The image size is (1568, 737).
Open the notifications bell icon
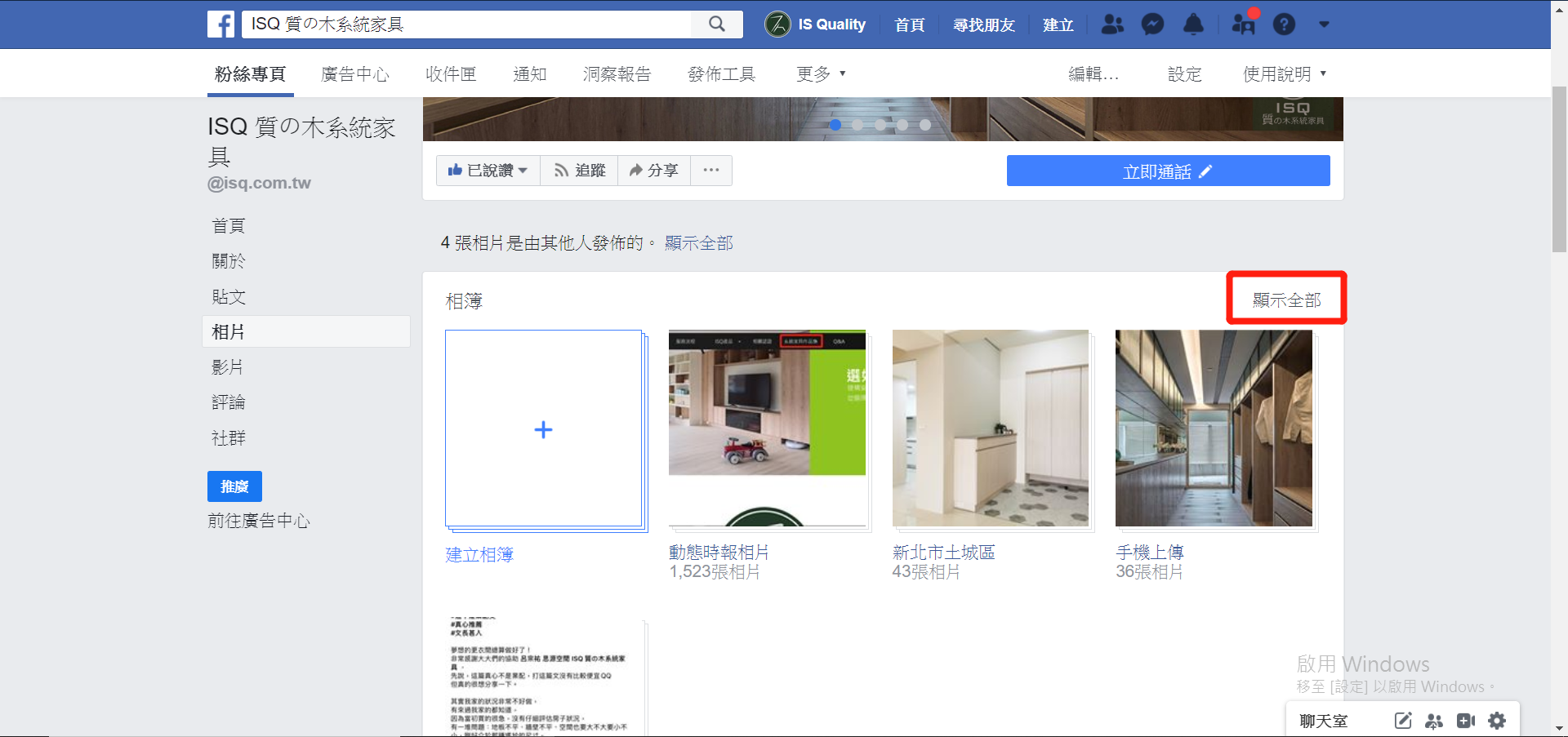[1193, 24]
